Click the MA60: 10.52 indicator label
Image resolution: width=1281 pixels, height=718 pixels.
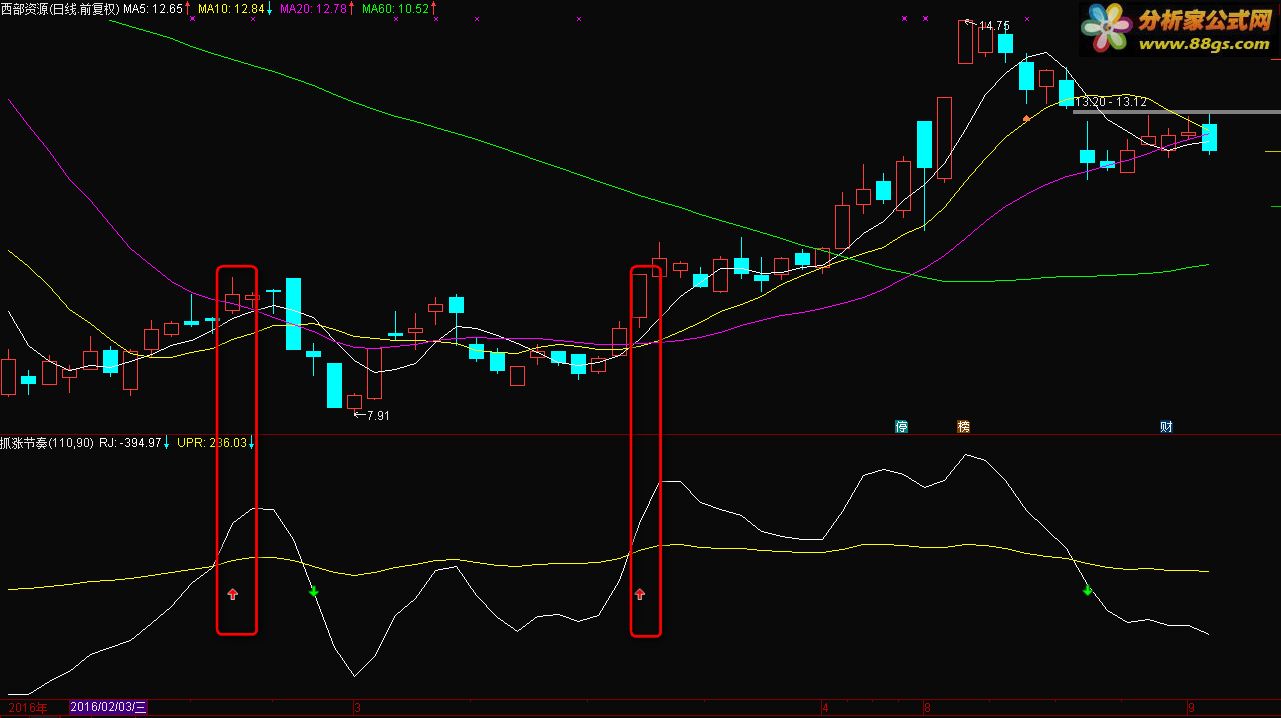[x=396, y=8]
